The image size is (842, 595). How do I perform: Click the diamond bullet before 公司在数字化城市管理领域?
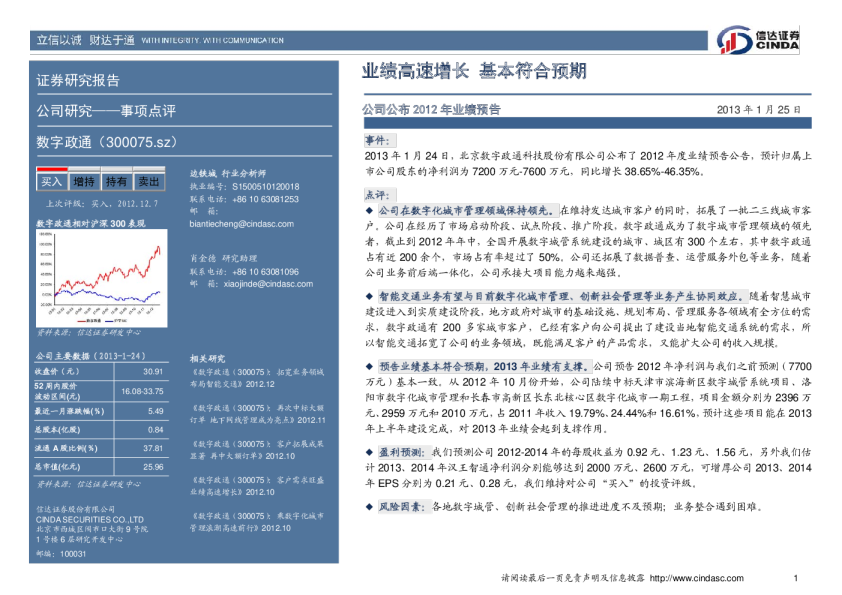tap(369, 212)
